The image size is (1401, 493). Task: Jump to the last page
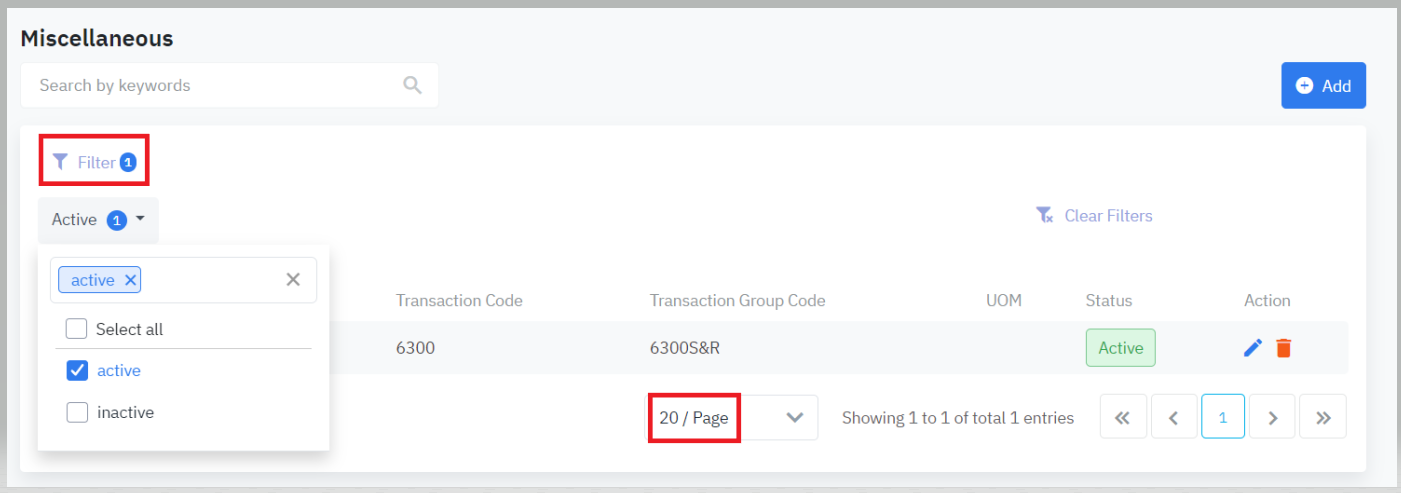[x=1324, y=417]
